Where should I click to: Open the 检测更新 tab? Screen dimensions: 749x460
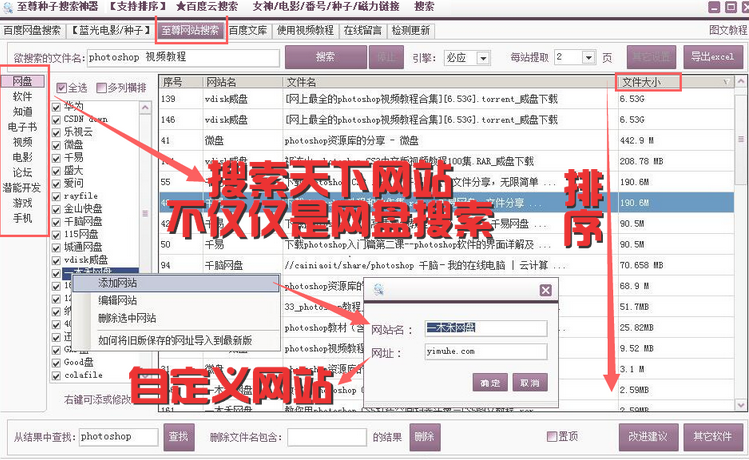point(411,31)
